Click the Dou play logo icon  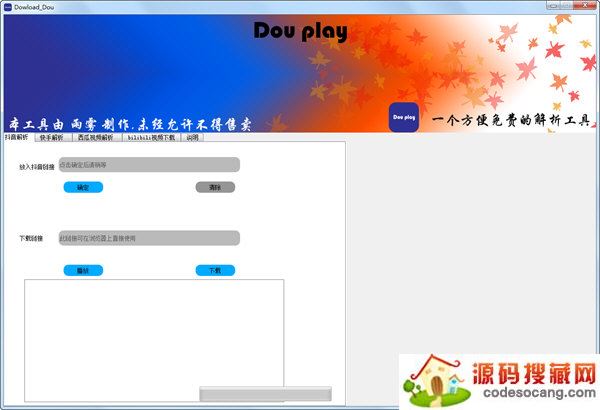pyautogui.click(x=404, y=116)
